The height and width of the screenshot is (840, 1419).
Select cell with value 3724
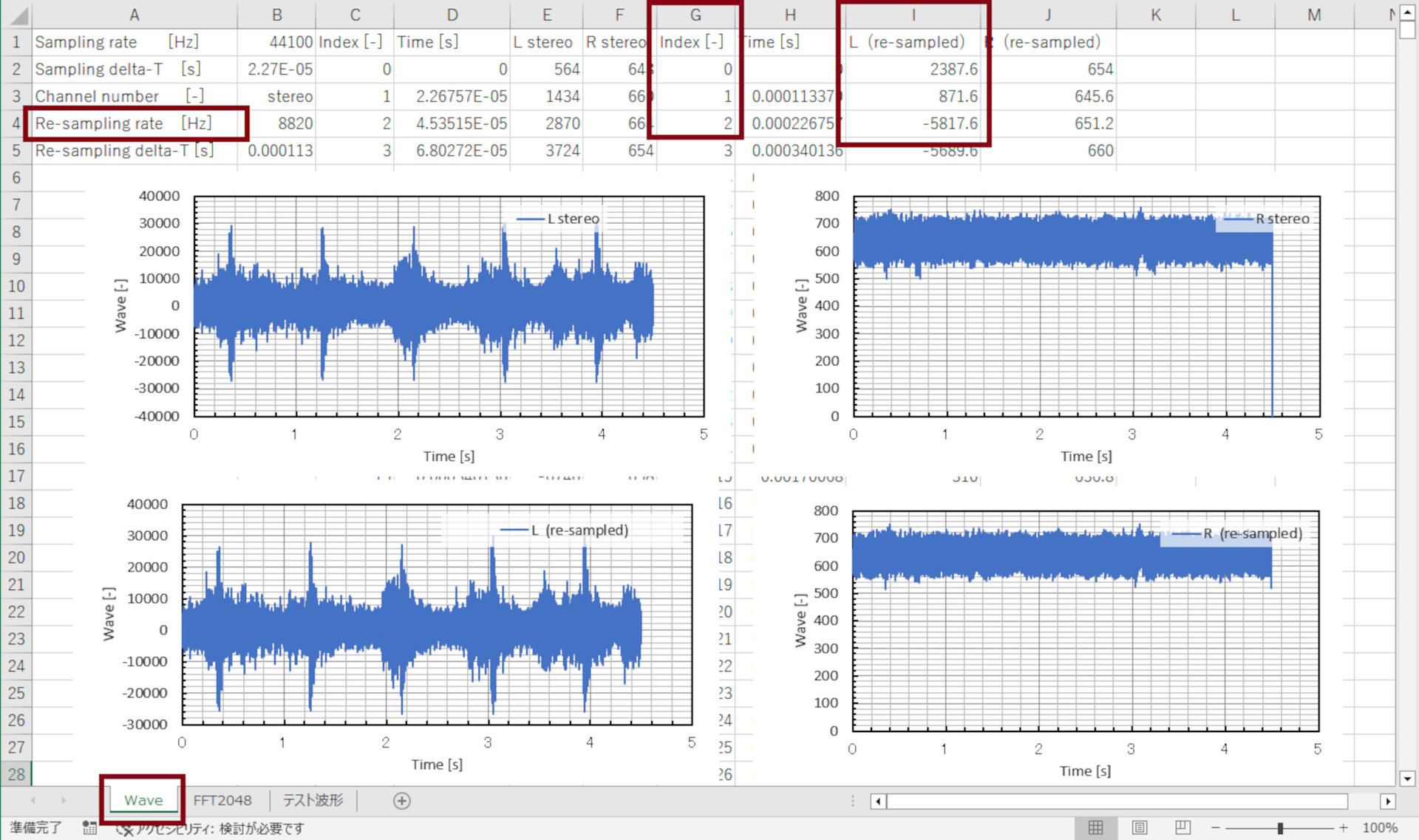coord(546,151)
